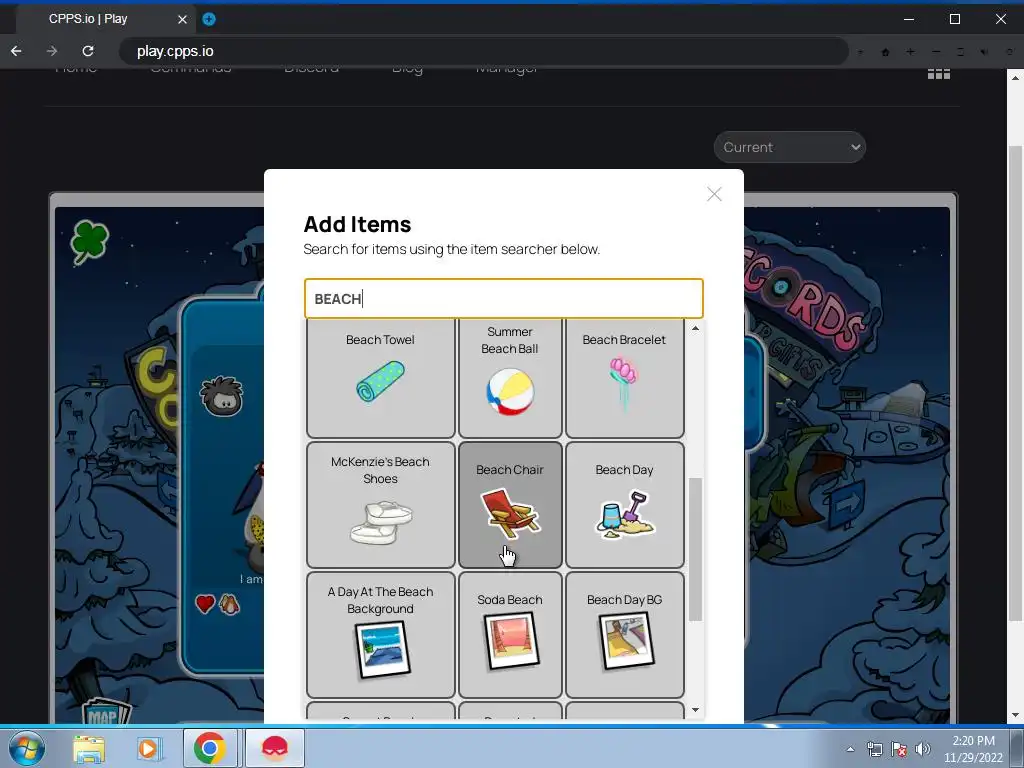Click scroll down arrow in item list
Viewport: 1024px width, 768px height.
tap(695, 710)
